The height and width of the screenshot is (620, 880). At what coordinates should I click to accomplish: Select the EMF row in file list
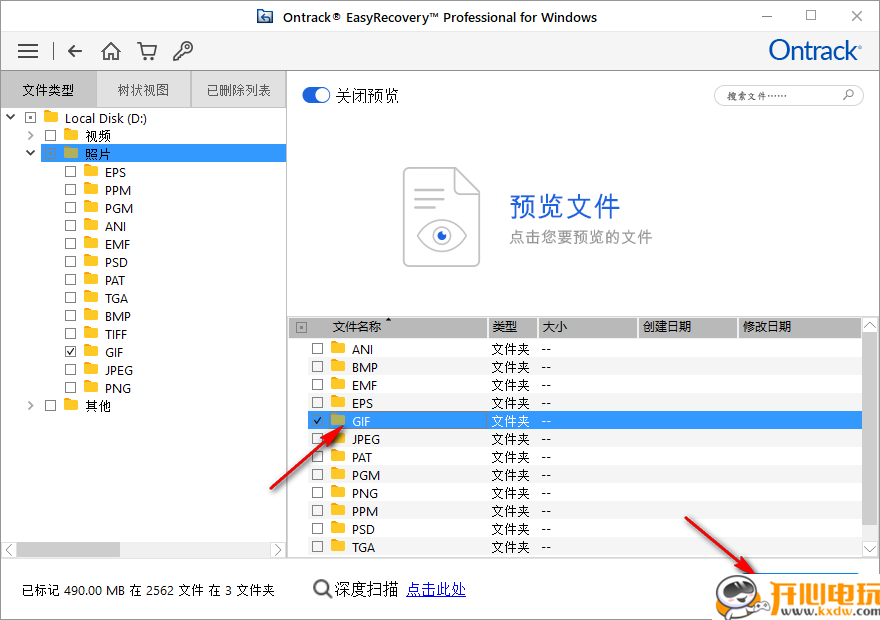(585, 385)
